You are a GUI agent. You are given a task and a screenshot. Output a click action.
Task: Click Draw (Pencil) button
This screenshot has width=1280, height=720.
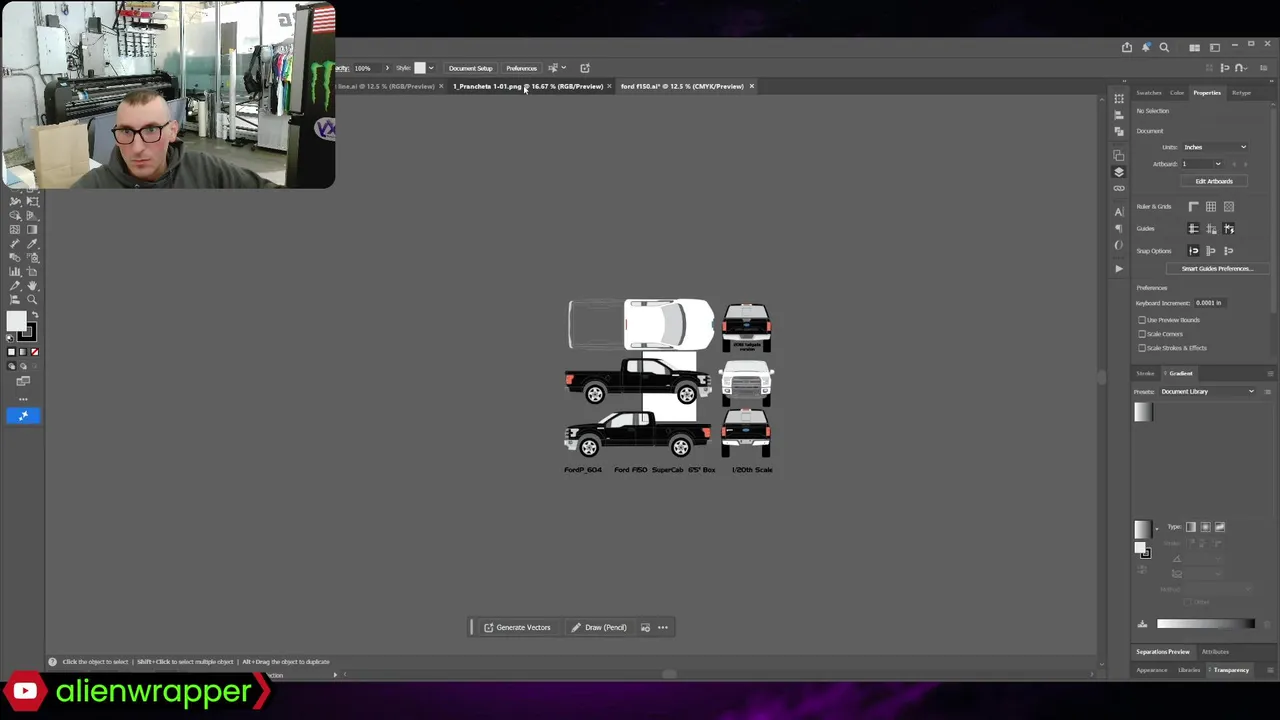[x=599, y=627]
